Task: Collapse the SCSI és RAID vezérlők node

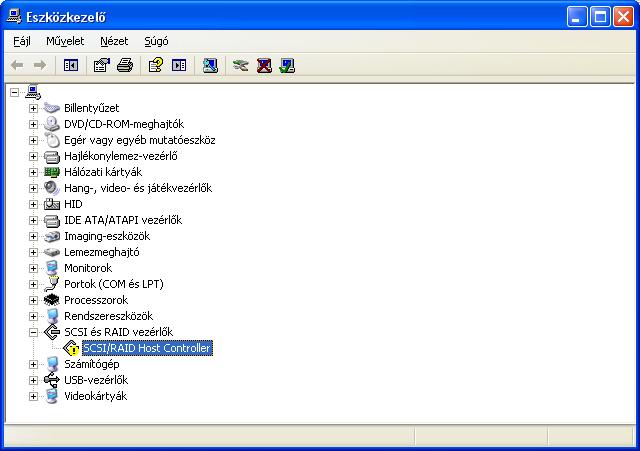Action: (33, 332)
